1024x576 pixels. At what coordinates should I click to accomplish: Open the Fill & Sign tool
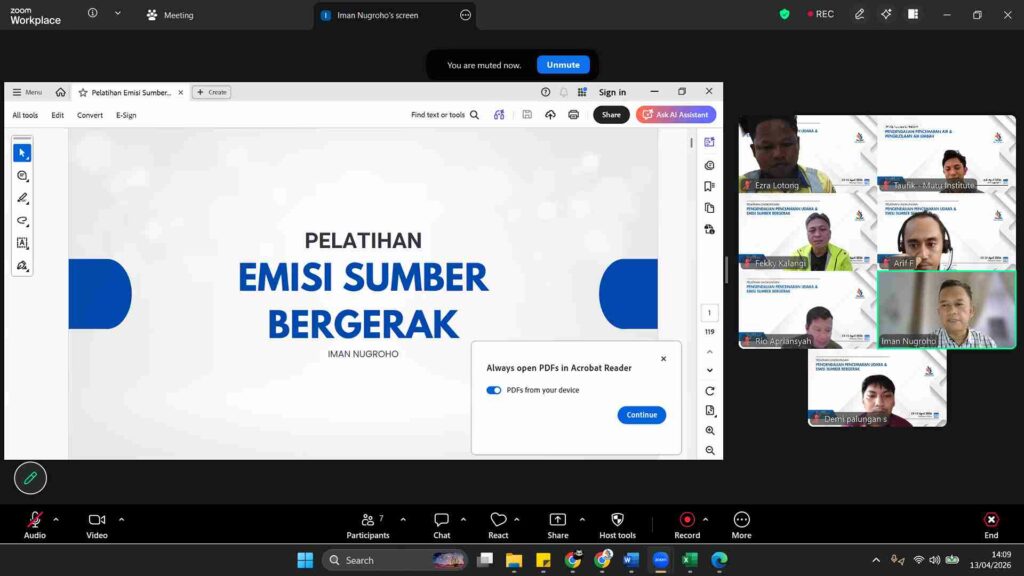pyautogui.click(x=22, y=266)
